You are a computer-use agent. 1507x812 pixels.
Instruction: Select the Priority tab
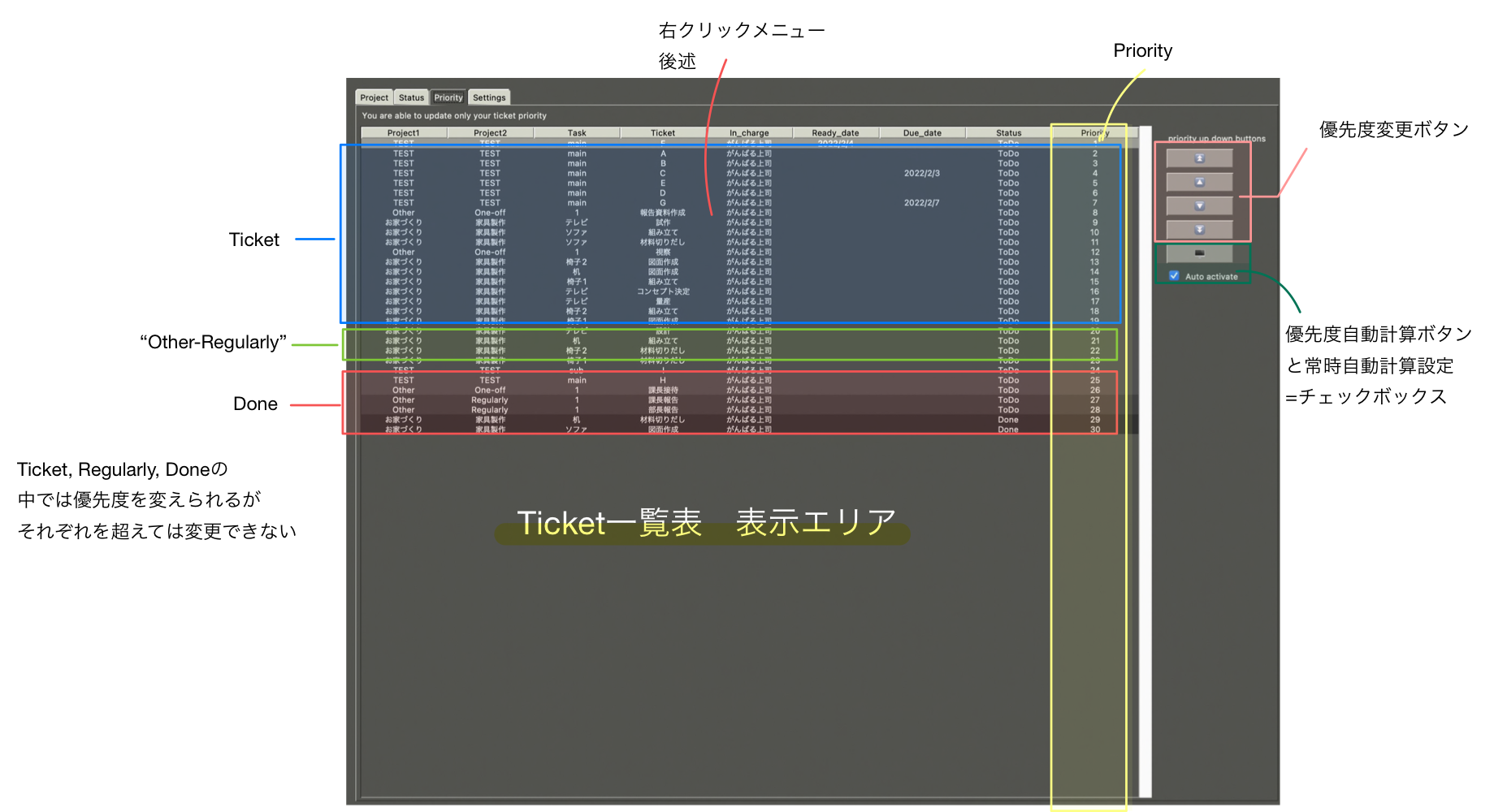448,97
